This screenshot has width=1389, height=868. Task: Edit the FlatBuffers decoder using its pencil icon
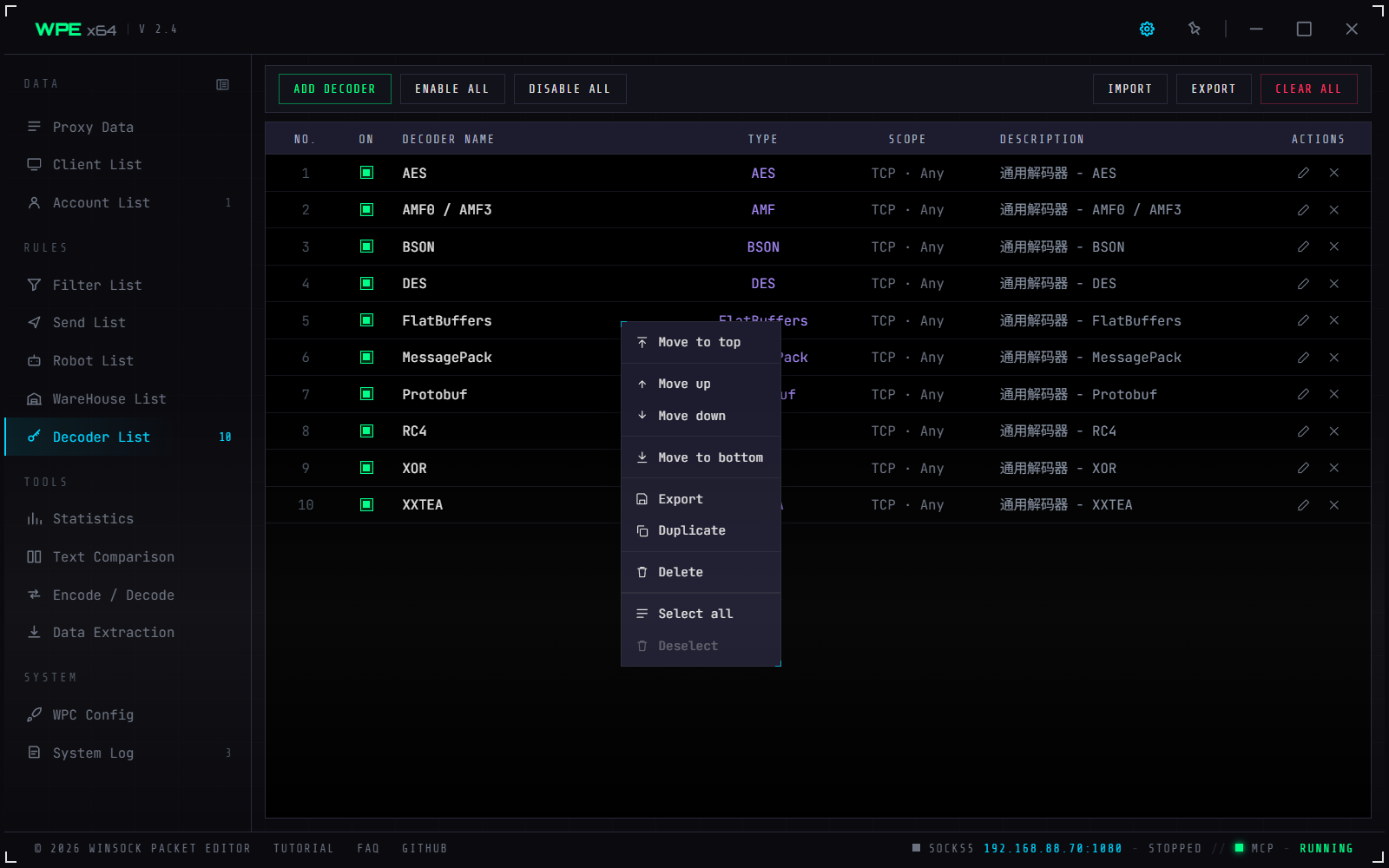click(x=1303, y=320)
